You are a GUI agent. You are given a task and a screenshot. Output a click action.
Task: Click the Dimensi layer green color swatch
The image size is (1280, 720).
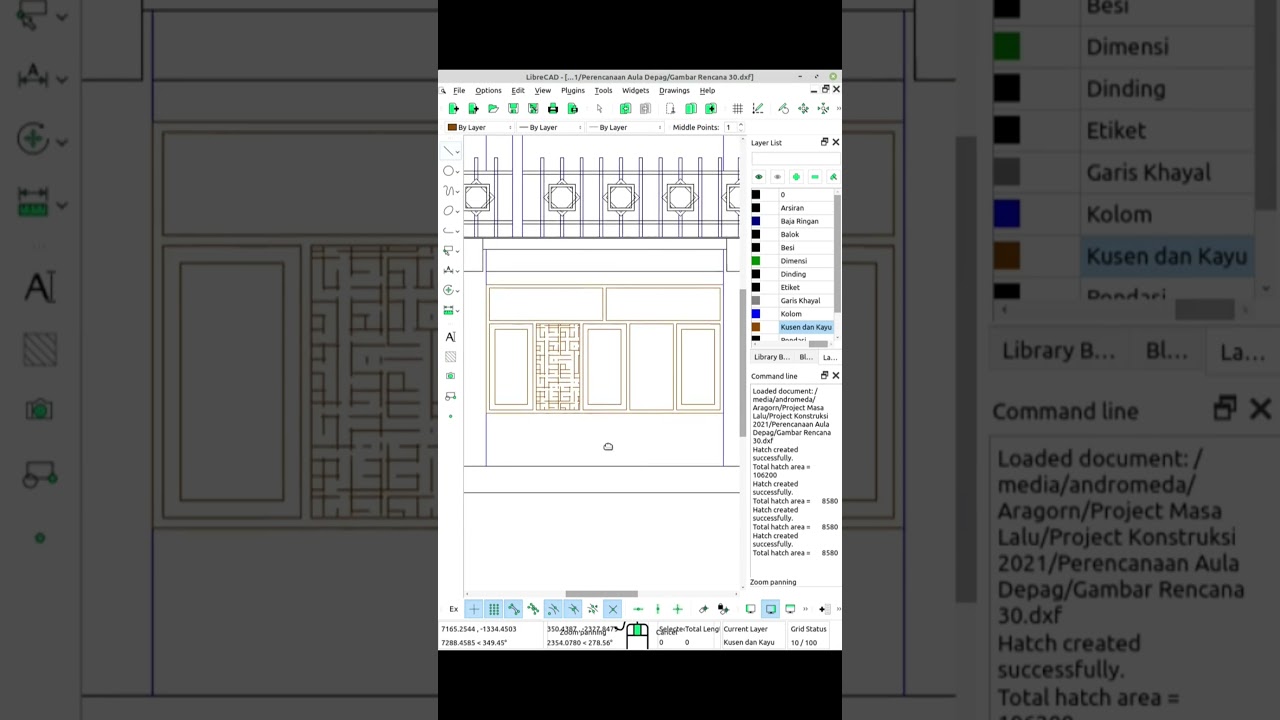click(x=756, y=261)
